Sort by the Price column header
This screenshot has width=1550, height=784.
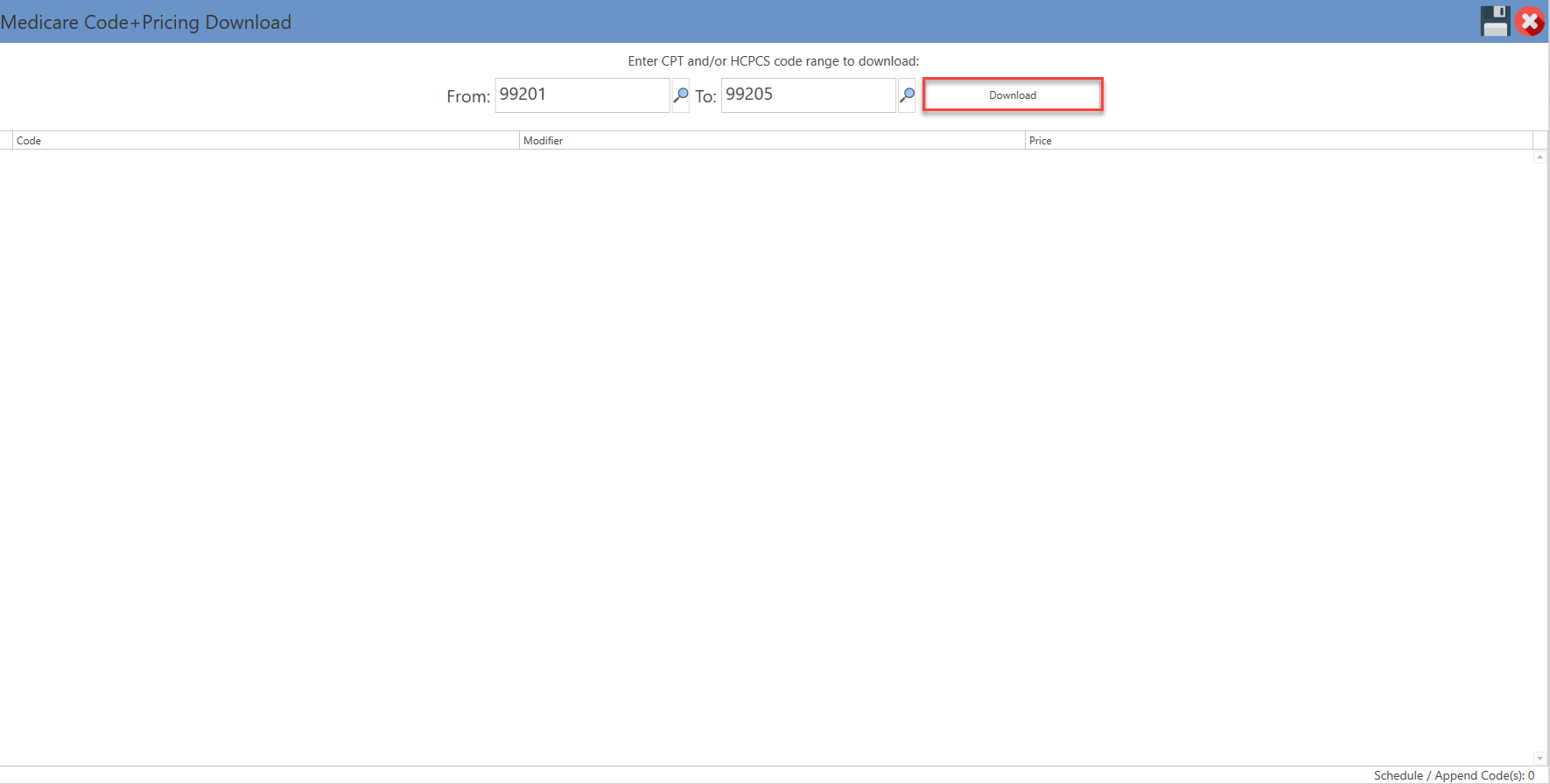pyautogui.click(x=1279, y=140)
